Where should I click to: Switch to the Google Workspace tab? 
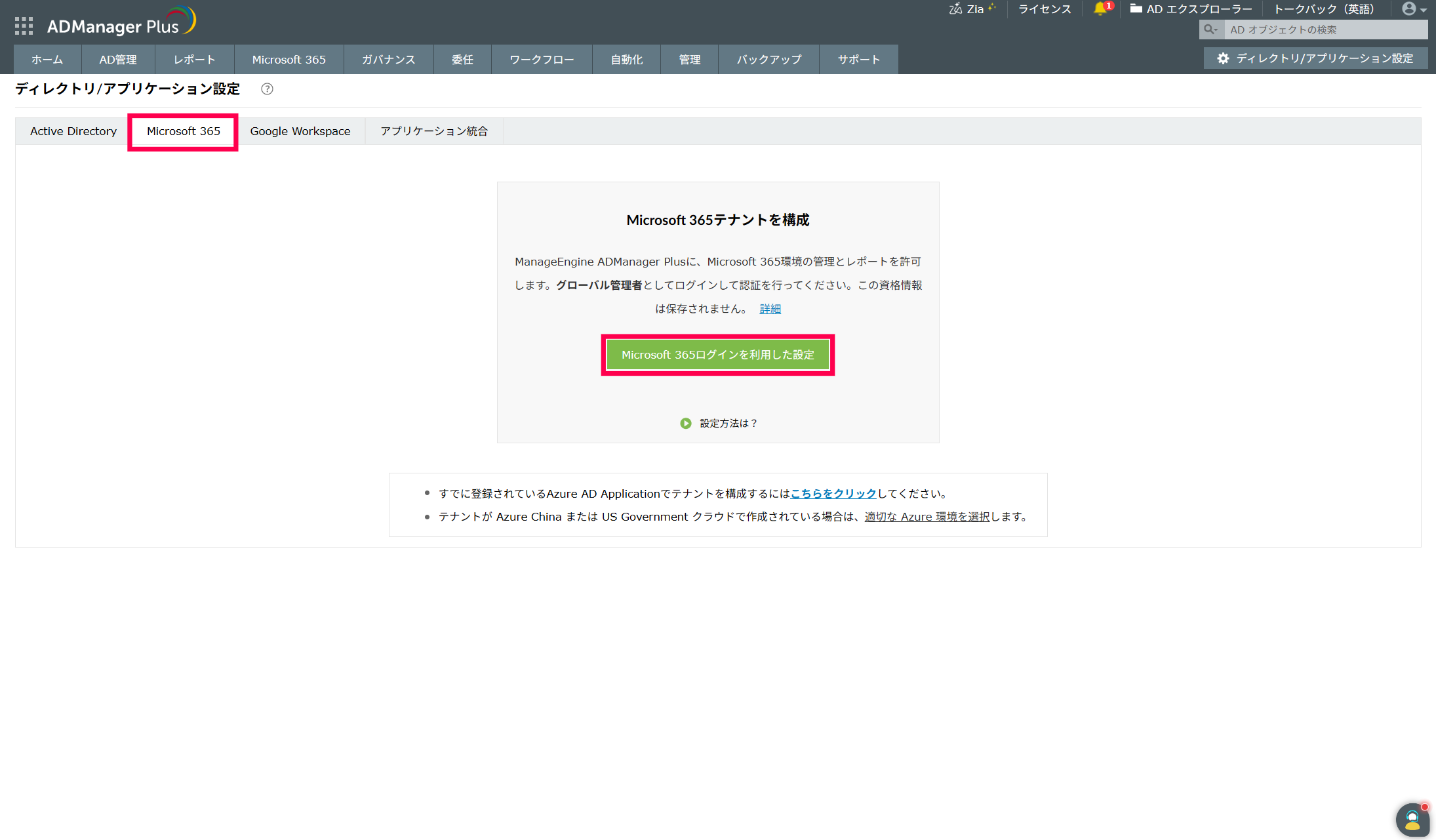pyautogui.click(x=300, y=131)
